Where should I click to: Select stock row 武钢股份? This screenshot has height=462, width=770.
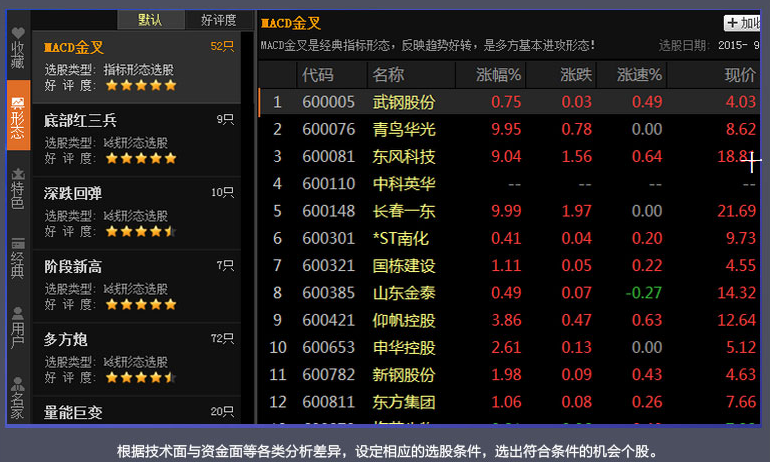point(509,102)
